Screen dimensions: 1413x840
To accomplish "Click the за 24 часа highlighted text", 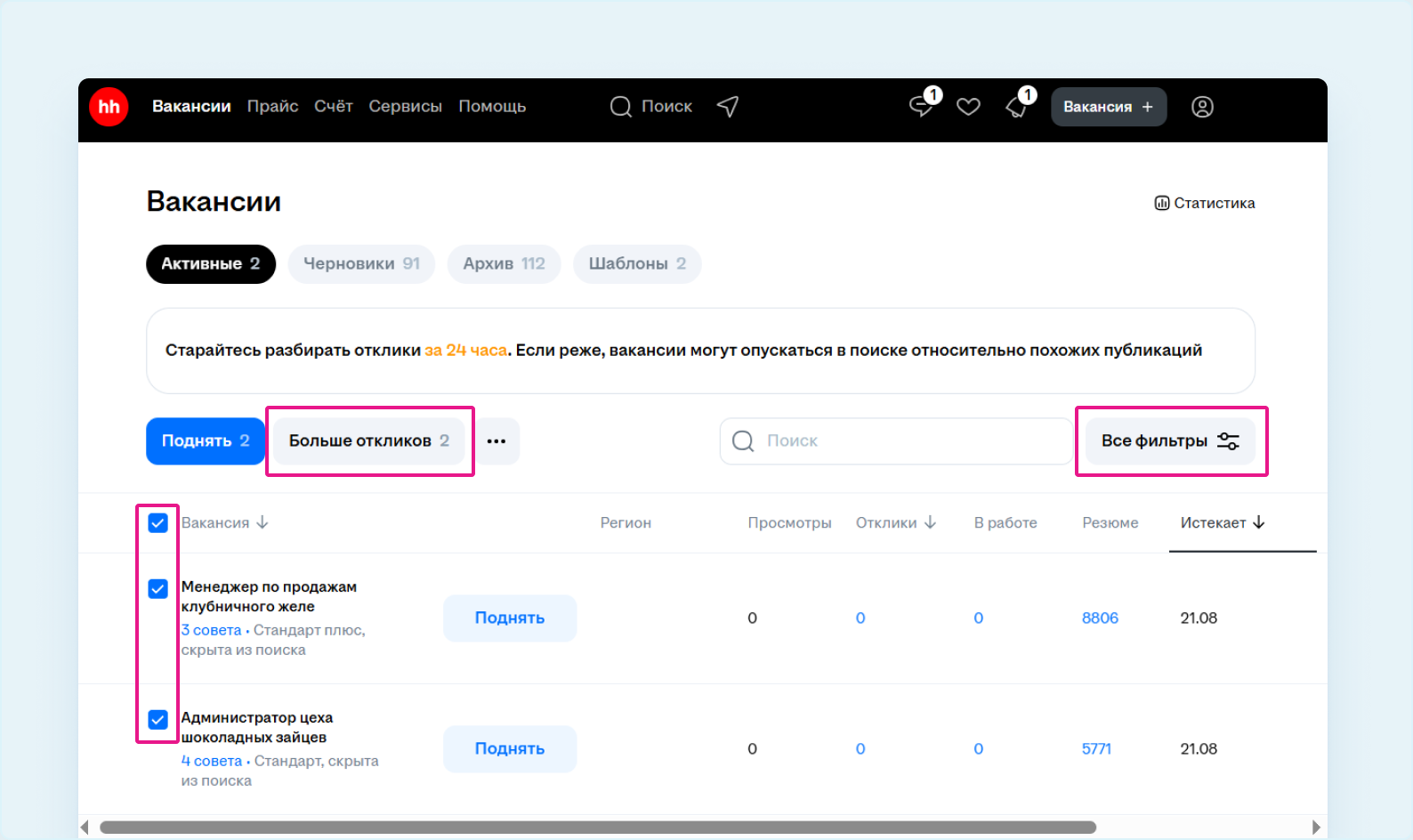I will (x=465, y=351).
